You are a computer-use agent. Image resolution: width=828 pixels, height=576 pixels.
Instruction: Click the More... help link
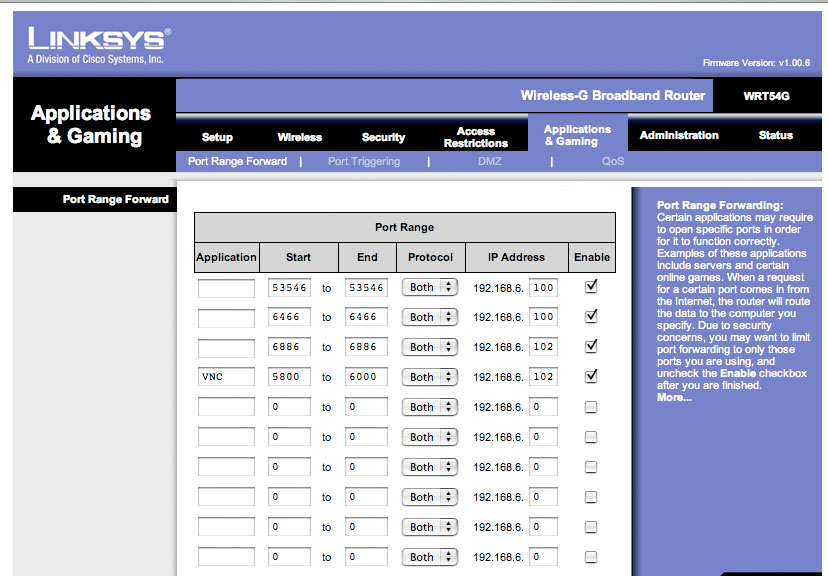click(x=673, y=397)
